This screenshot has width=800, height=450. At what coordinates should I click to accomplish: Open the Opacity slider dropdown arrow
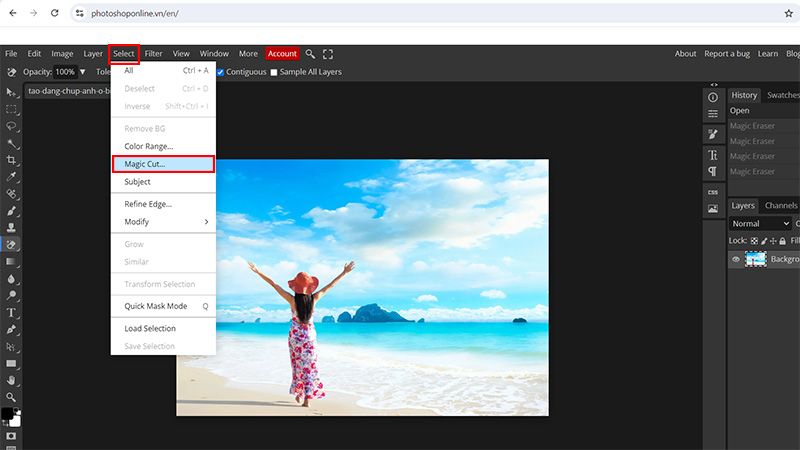(x=83, y=72)
